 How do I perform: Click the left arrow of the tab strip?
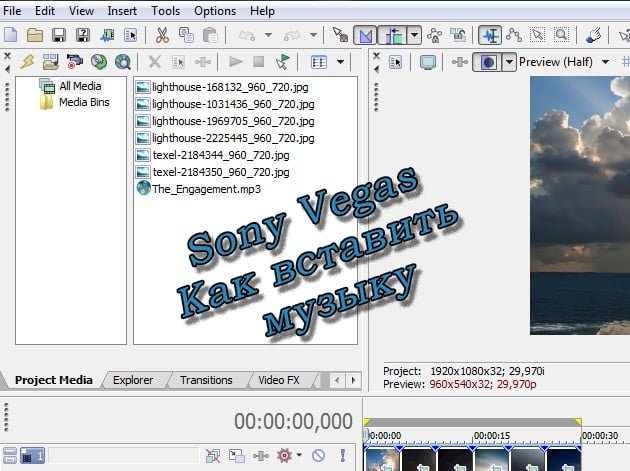(338, 380)
